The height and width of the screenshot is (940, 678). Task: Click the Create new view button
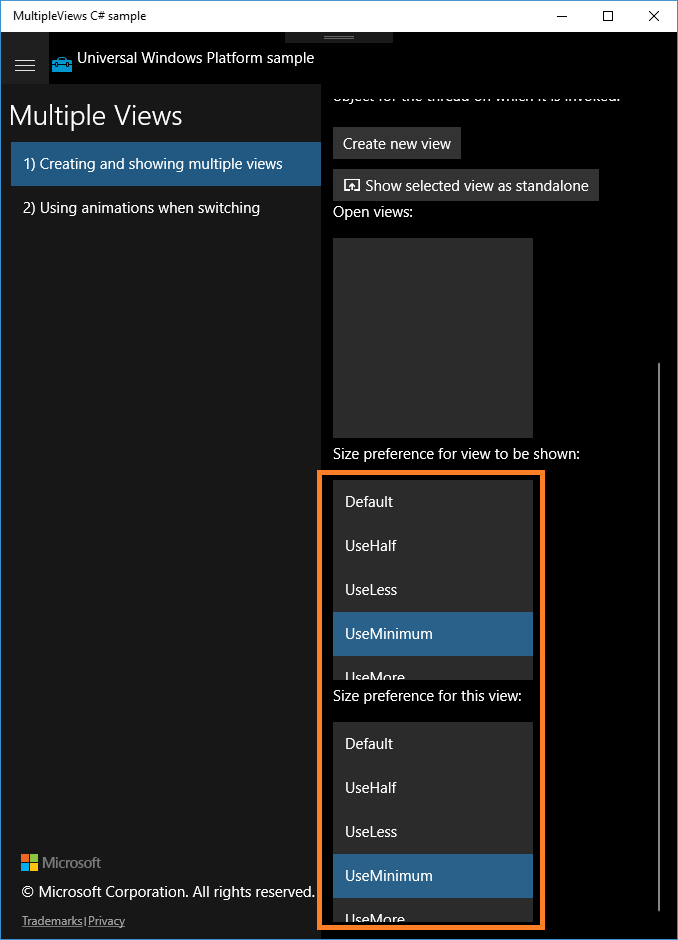[x=396, y=143]
